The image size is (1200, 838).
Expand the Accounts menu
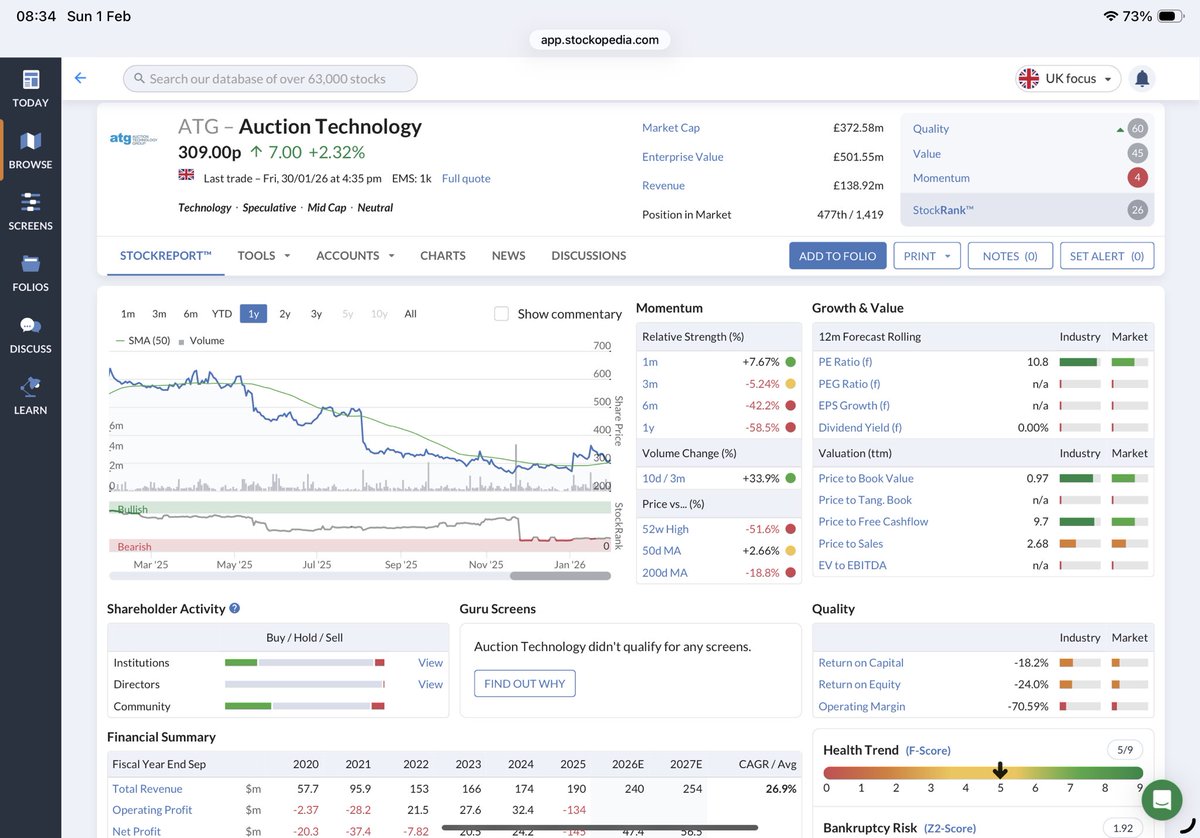pyautogui.click(x=355, y=255)
